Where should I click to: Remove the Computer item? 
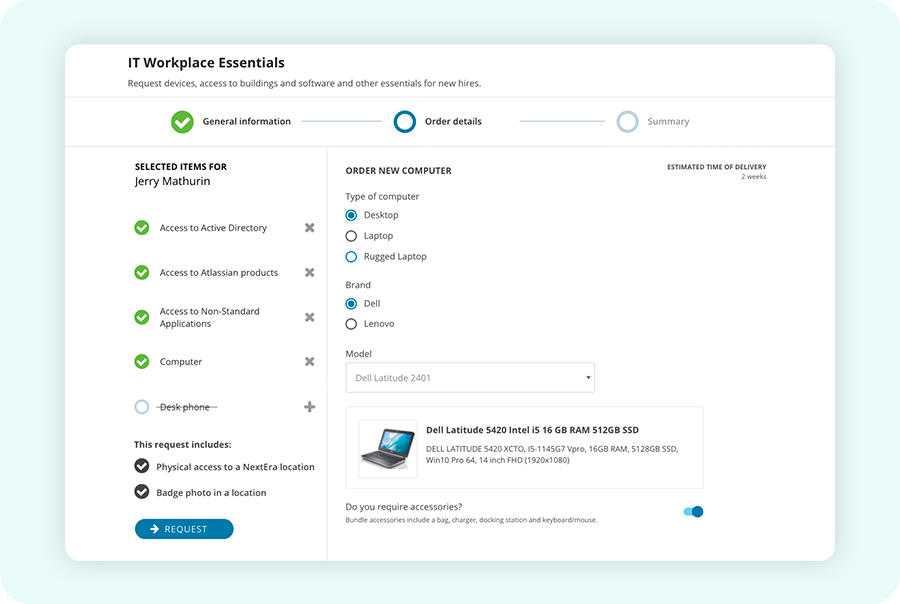coord(309,361)
